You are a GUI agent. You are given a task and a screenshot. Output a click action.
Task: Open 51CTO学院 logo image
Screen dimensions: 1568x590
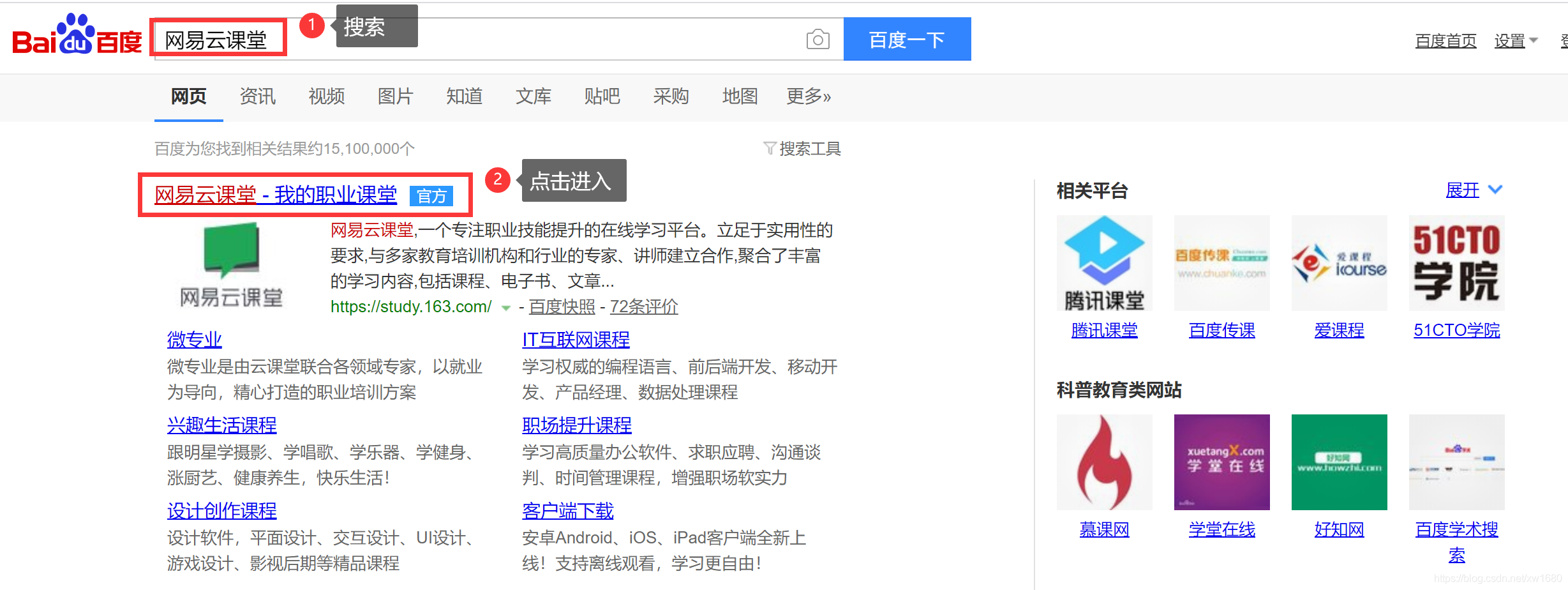tap(1456, 263)
